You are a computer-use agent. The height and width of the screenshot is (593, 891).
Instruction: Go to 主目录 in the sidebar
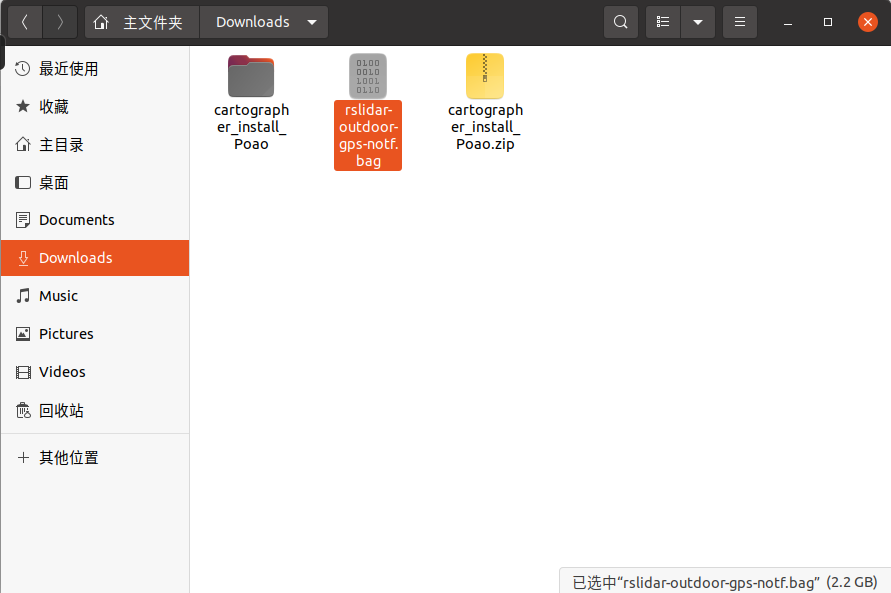pos(61,145)
